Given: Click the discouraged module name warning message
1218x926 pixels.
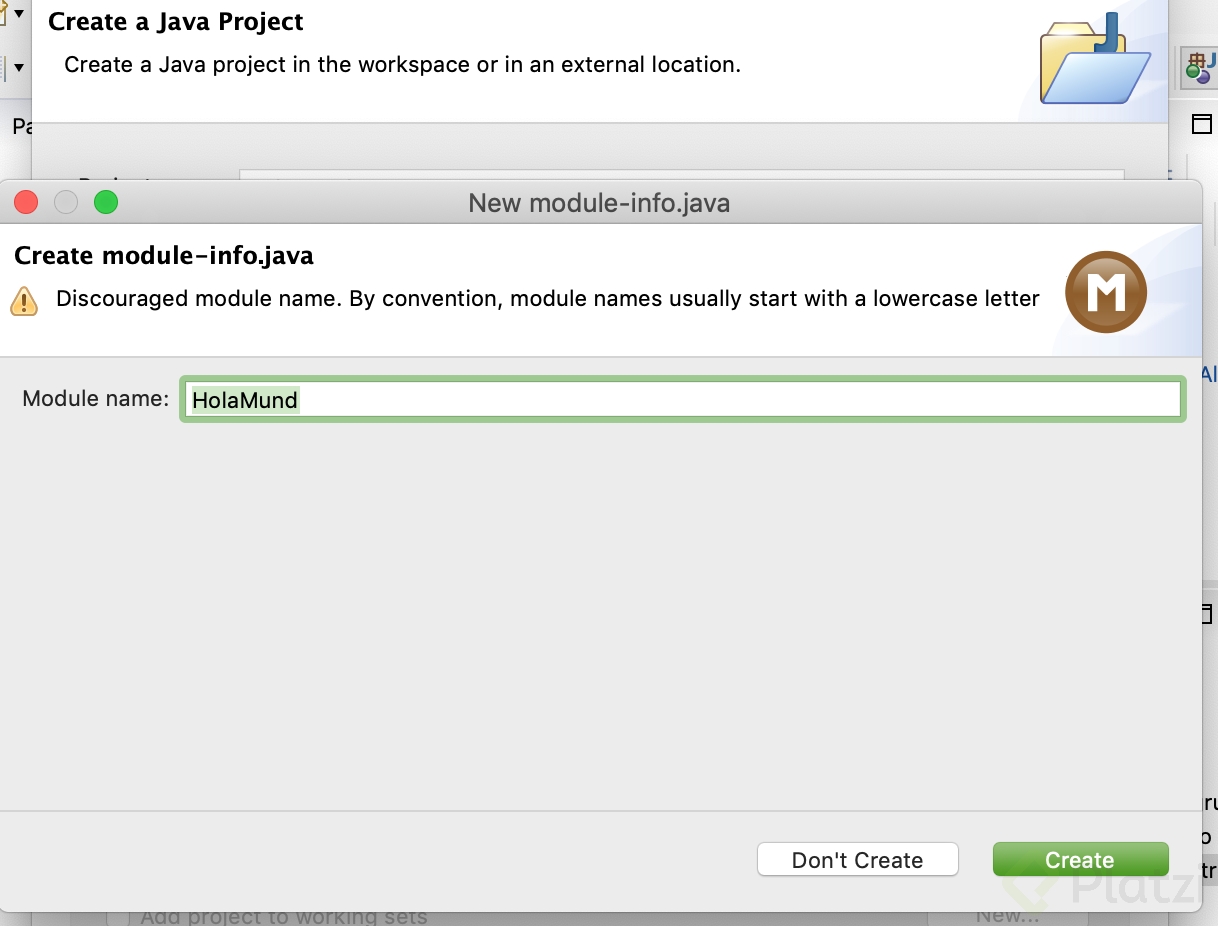Looking at the screenshot, I should pos(547,299).
